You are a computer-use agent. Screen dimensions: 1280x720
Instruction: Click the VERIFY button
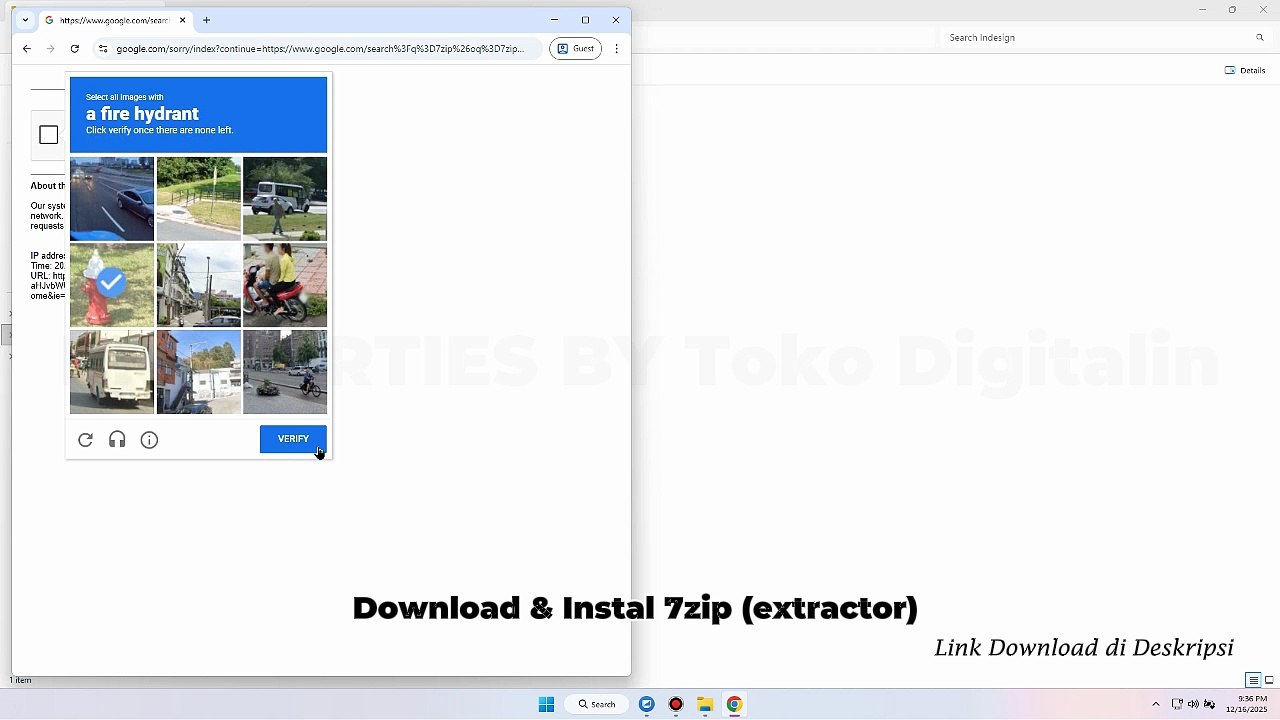[x=293, y=439]
